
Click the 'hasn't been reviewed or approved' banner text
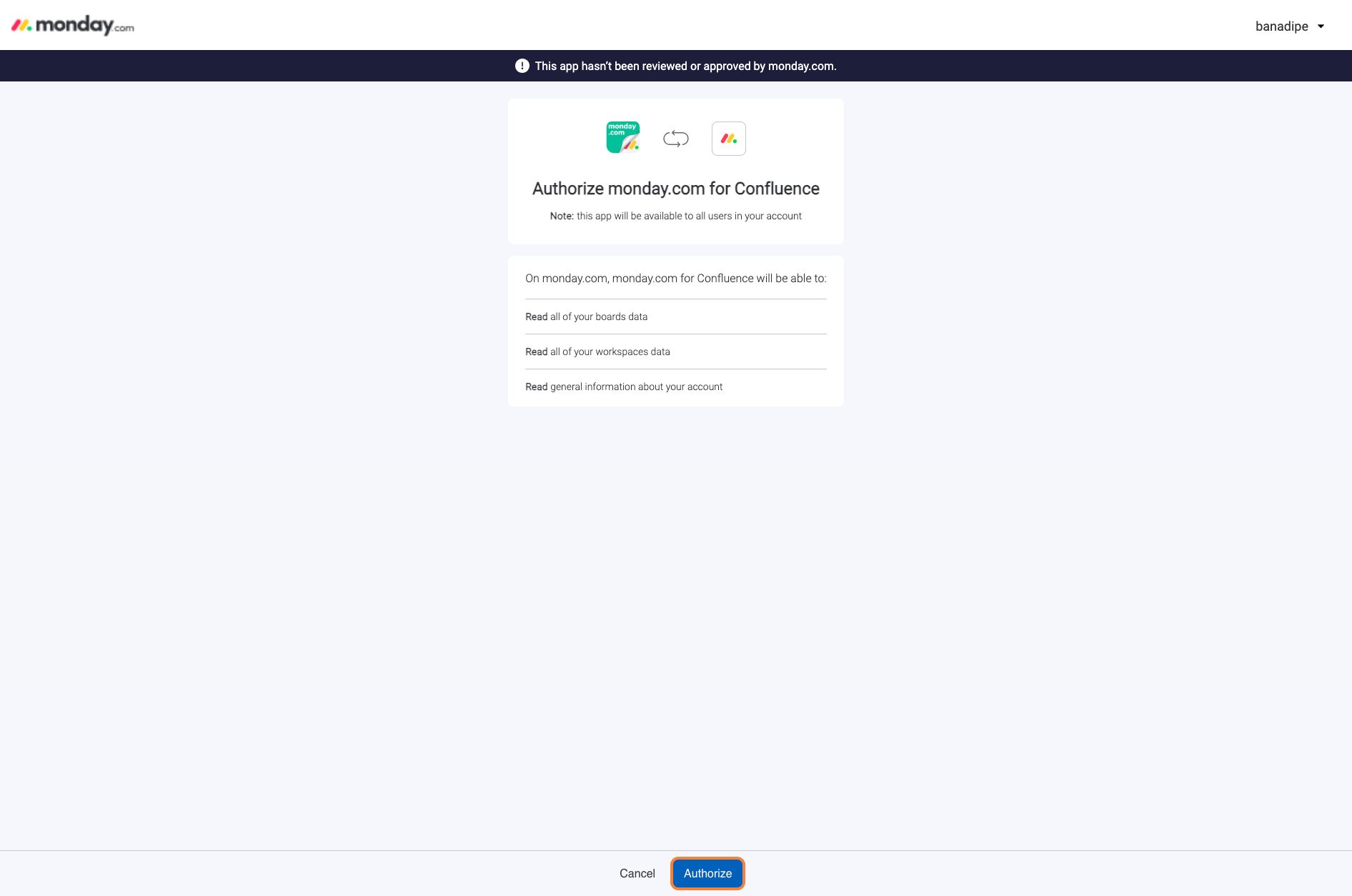click(686, 66)
